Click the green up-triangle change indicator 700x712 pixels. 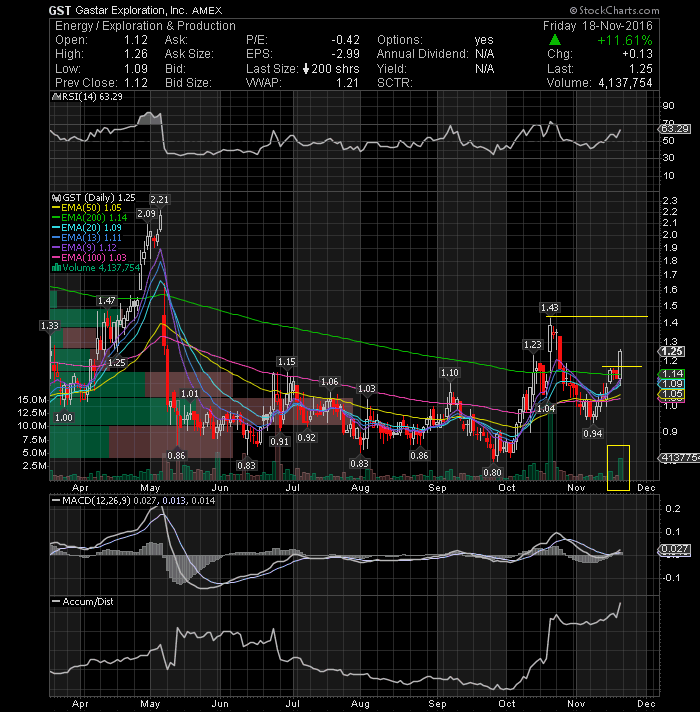[555, 40]
